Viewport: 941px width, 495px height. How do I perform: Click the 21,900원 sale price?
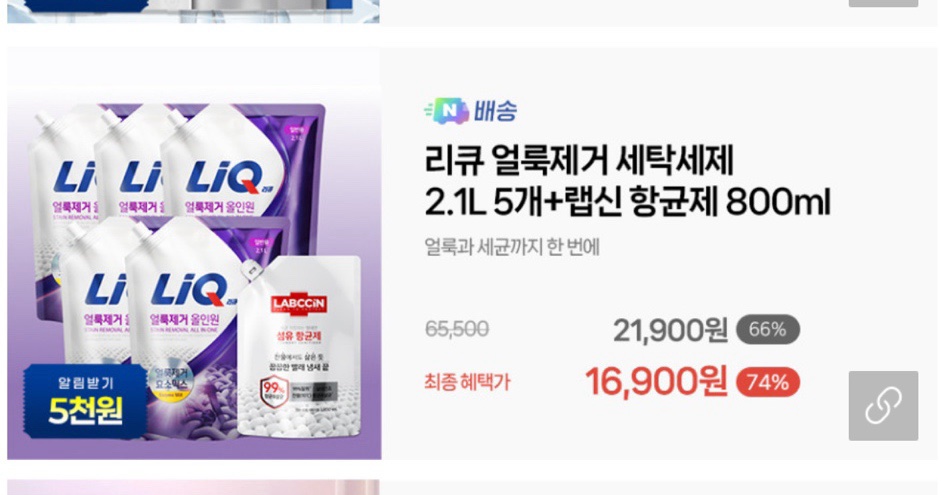(670, 330)
